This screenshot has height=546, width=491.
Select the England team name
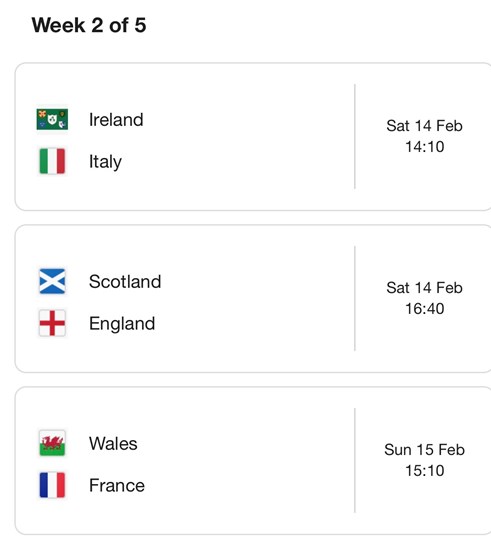pos(122,324)
